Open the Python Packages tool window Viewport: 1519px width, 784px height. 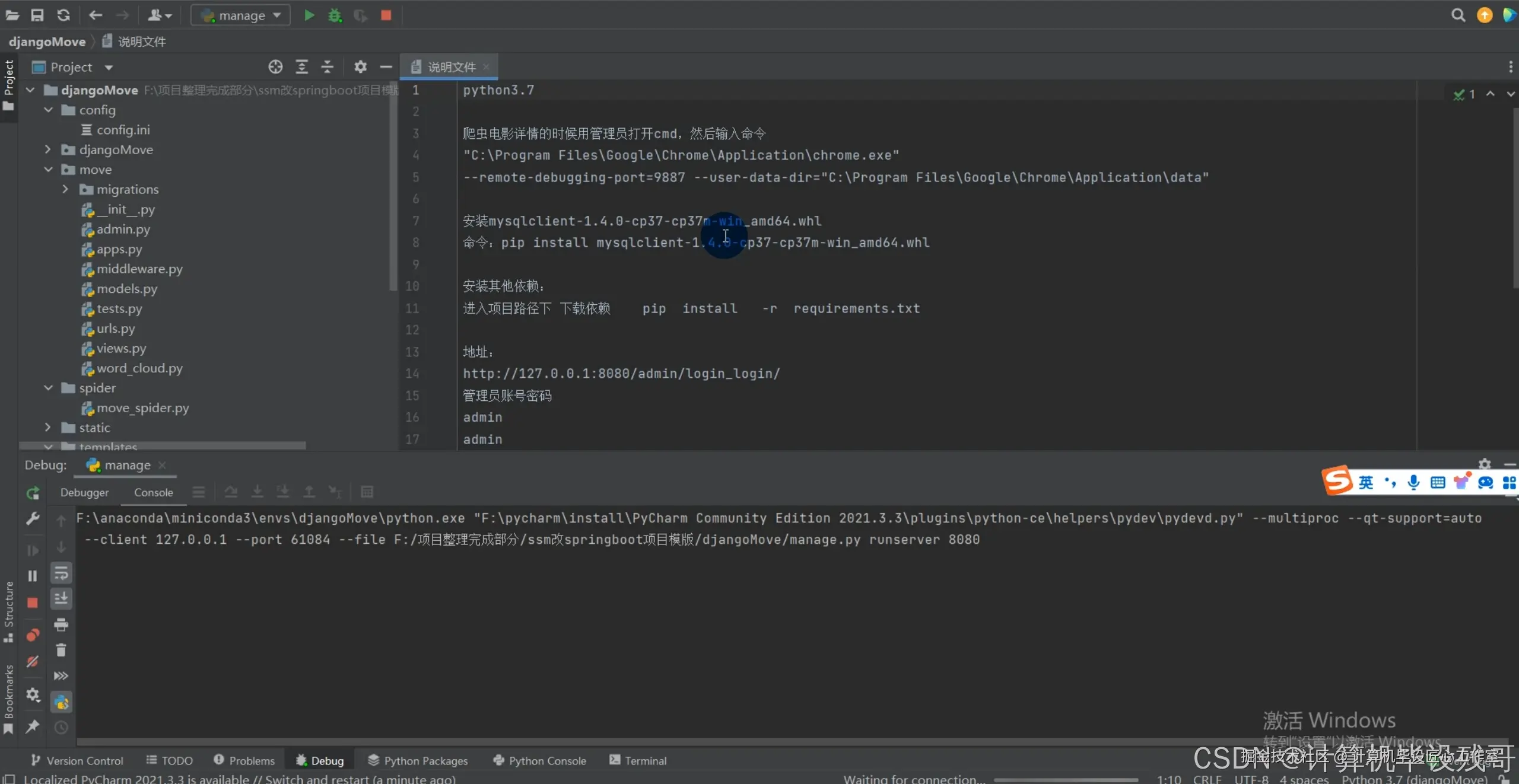coord(418,761)
